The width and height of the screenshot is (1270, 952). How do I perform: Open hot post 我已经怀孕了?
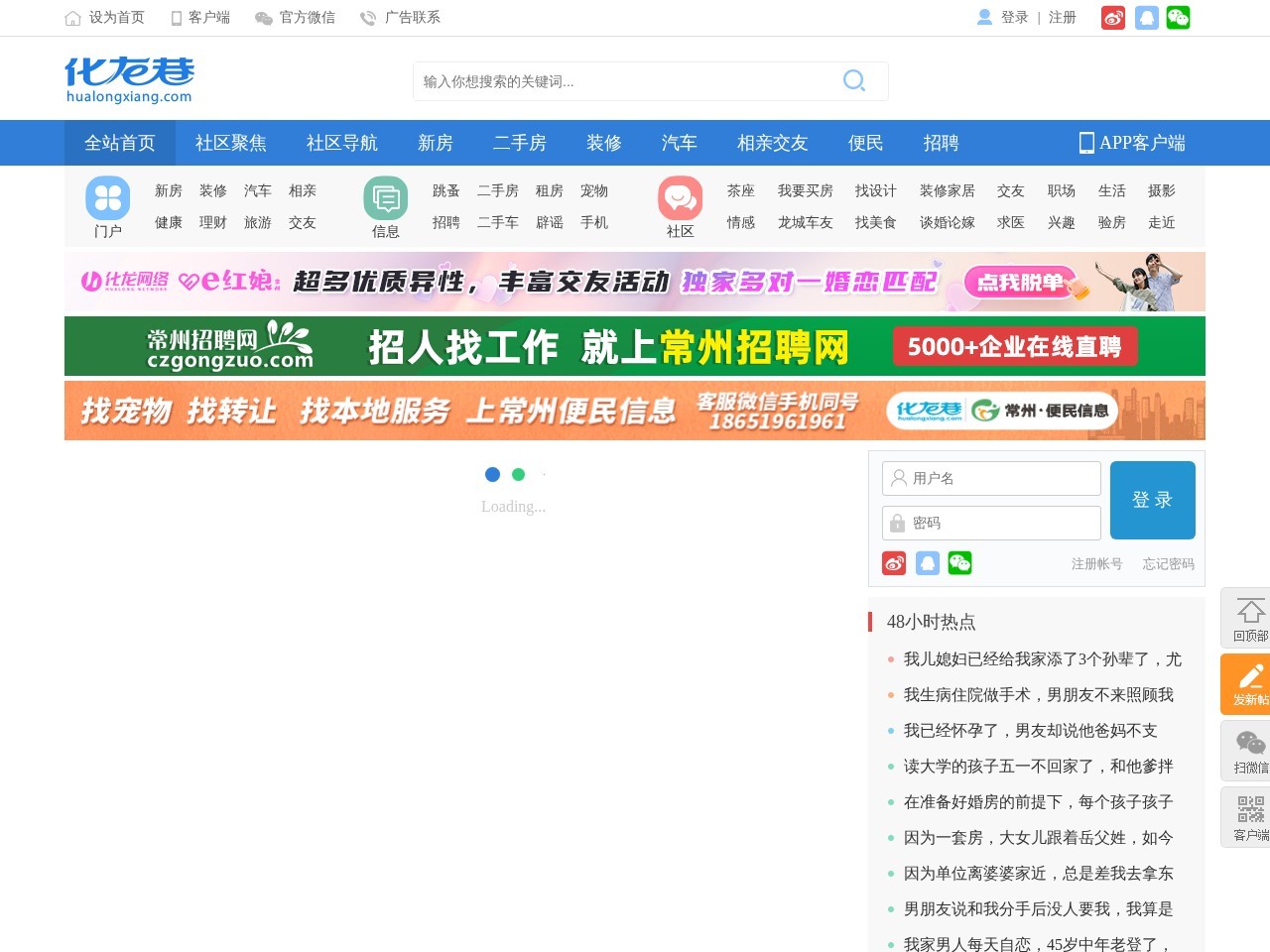(1031, 731)
